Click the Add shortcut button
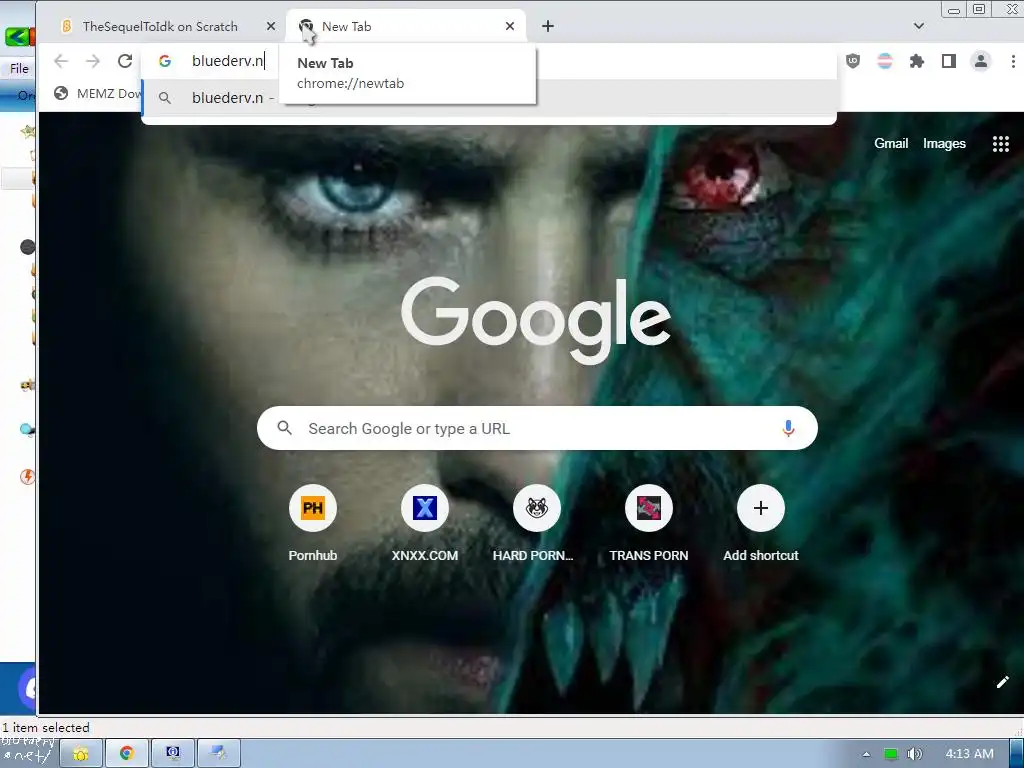Screen dimensions: 1024x768 click(760, 524)
